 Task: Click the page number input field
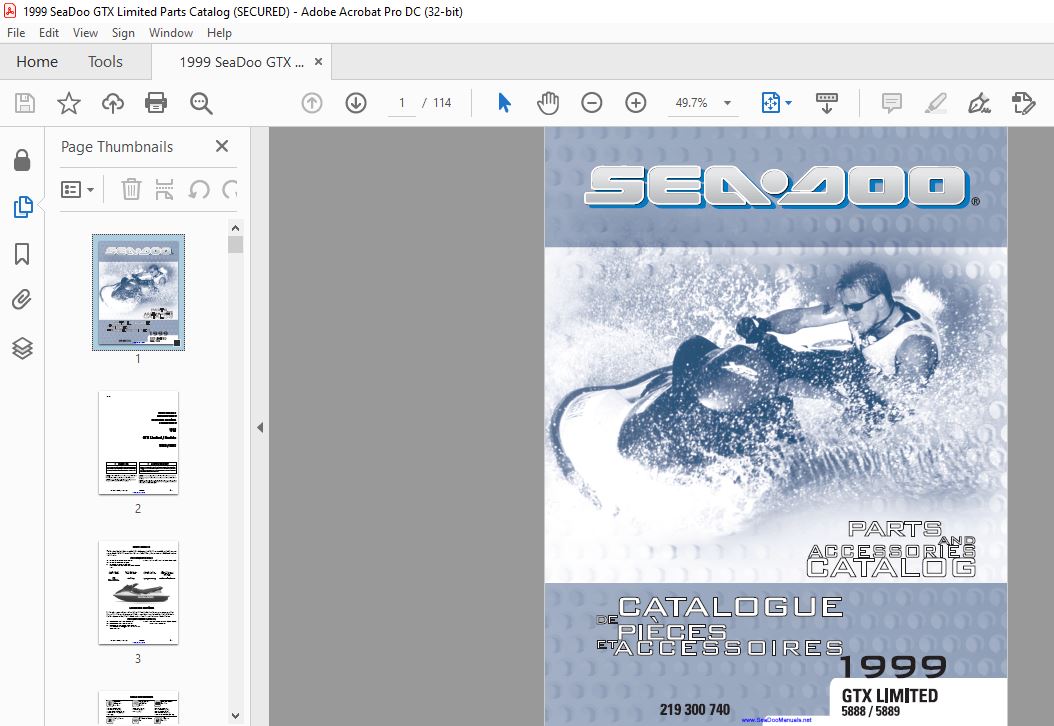click(402, 103)
